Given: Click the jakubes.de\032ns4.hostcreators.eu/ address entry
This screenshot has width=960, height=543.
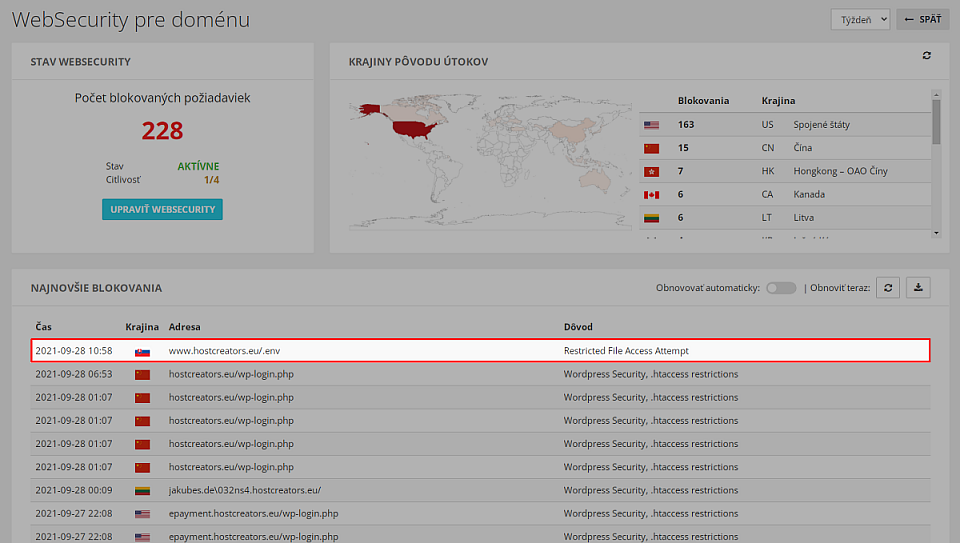Looking at the screenshot, I should (x=245, y=490).
